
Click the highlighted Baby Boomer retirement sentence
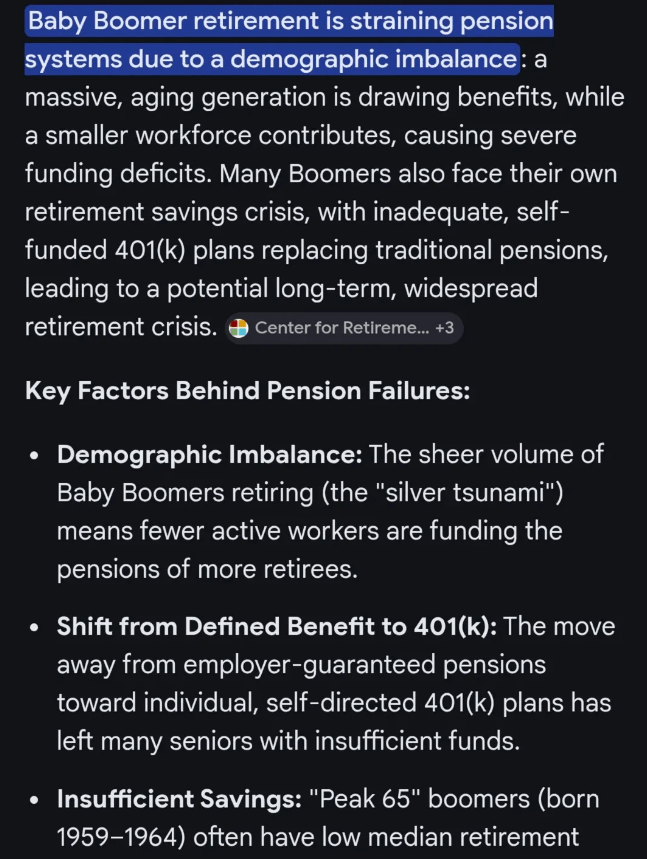288,40
